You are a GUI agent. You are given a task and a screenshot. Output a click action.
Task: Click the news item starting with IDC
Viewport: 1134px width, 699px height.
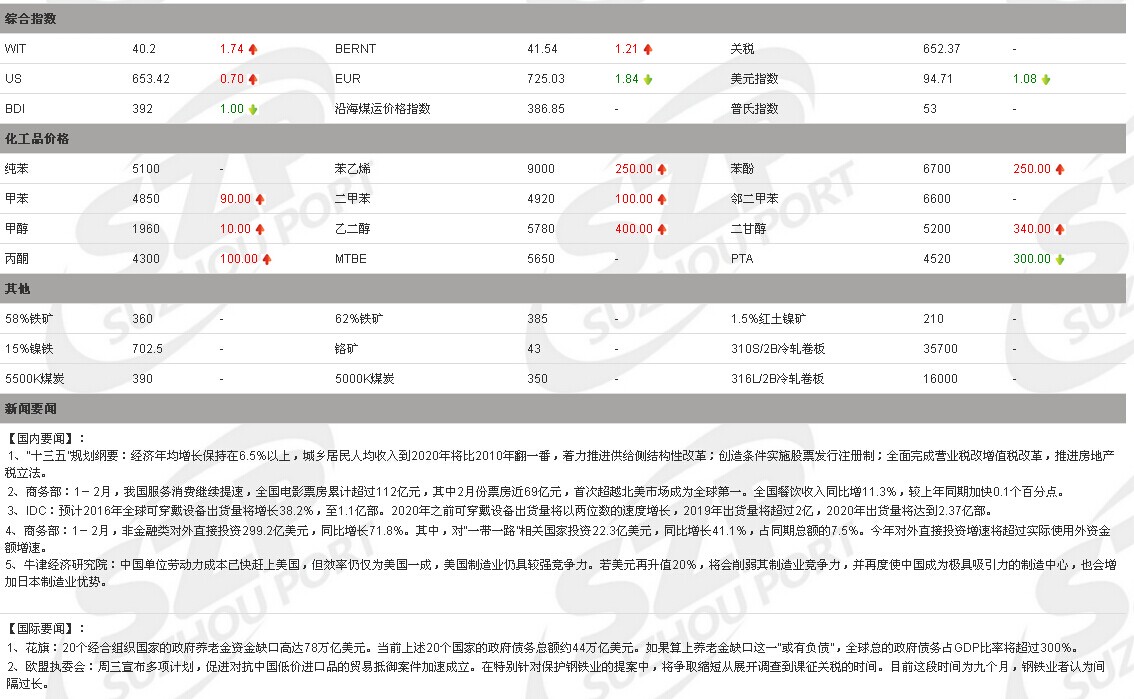click(499, 510)
